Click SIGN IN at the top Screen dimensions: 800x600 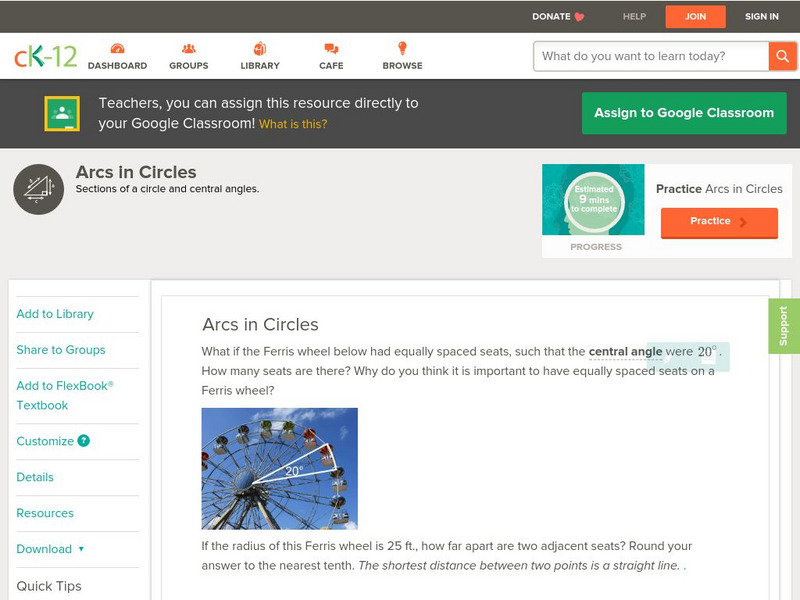coord(762,17)
